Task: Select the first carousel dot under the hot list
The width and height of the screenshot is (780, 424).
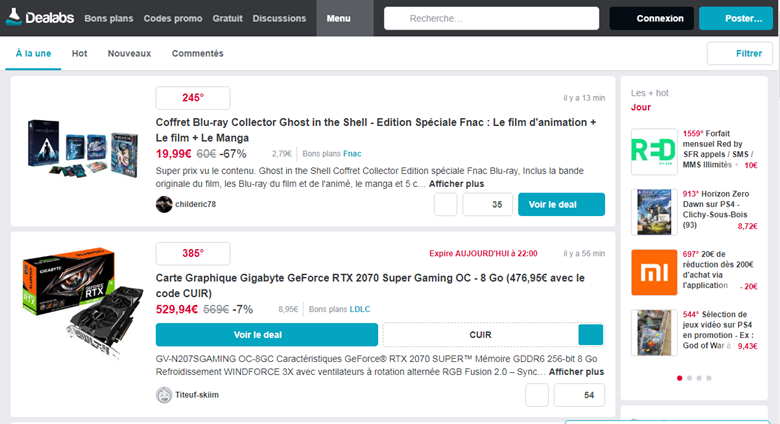Action: click(x=680, y=378)
